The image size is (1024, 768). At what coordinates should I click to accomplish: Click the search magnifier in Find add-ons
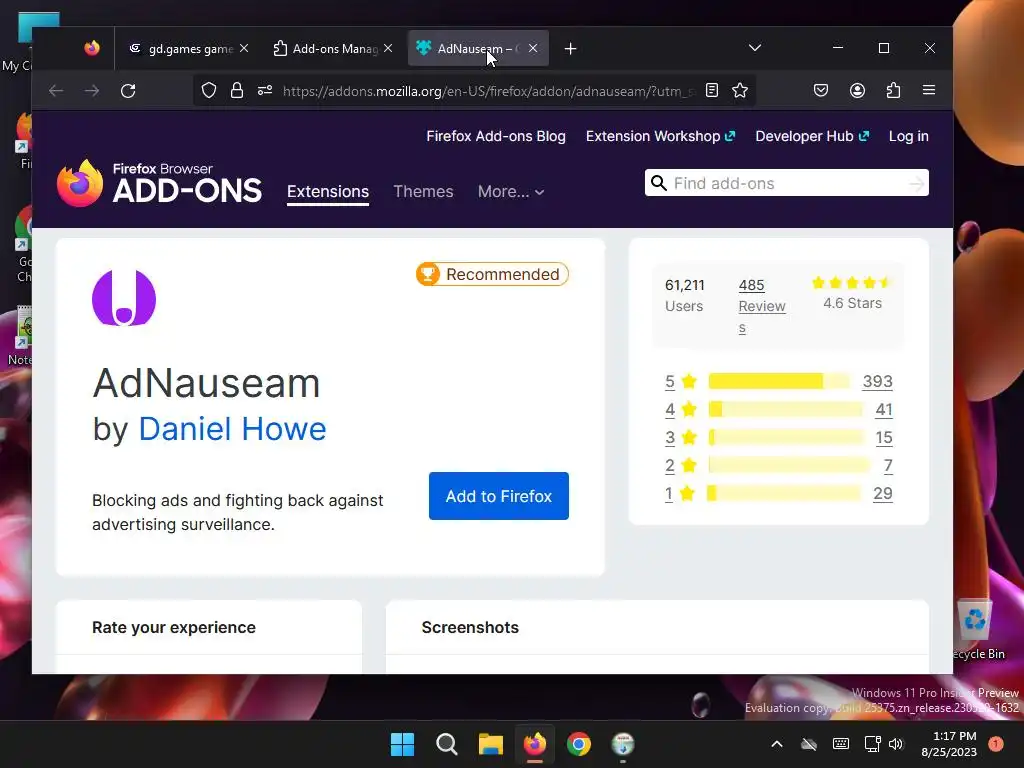coord(659,183)
